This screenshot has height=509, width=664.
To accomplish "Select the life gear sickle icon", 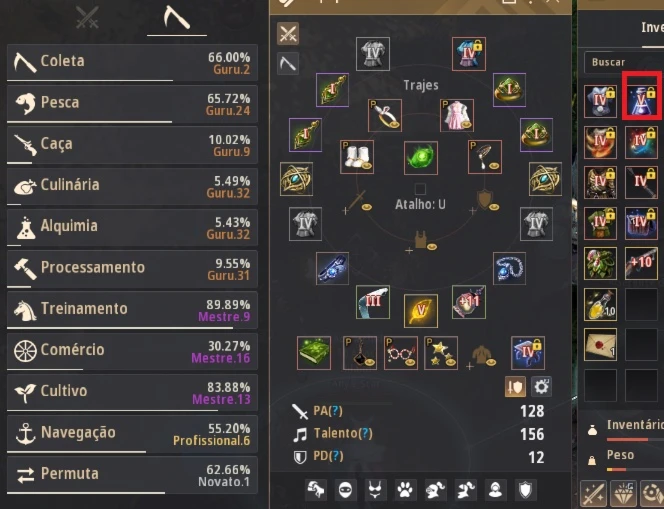I will pyautogui.click(x=288, y=64).
